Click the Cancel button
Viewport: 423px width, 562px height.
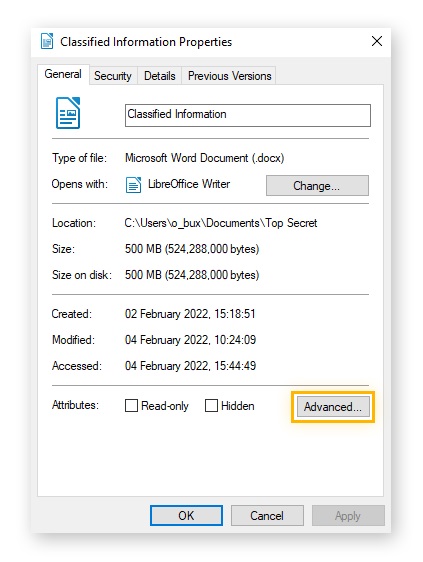267,516
